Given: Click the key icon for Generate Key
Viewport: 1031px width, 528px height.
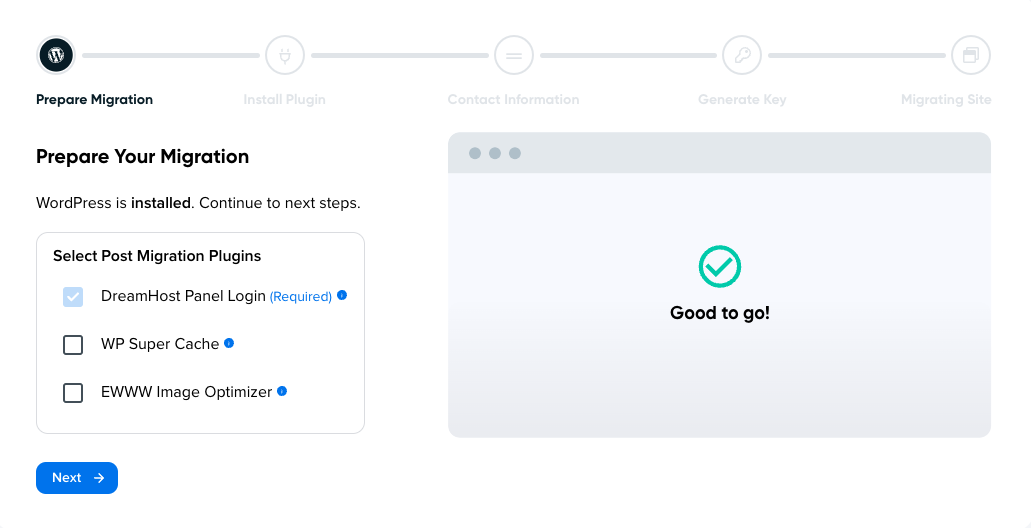Looking at the screenshot, I should pos(742,55).
